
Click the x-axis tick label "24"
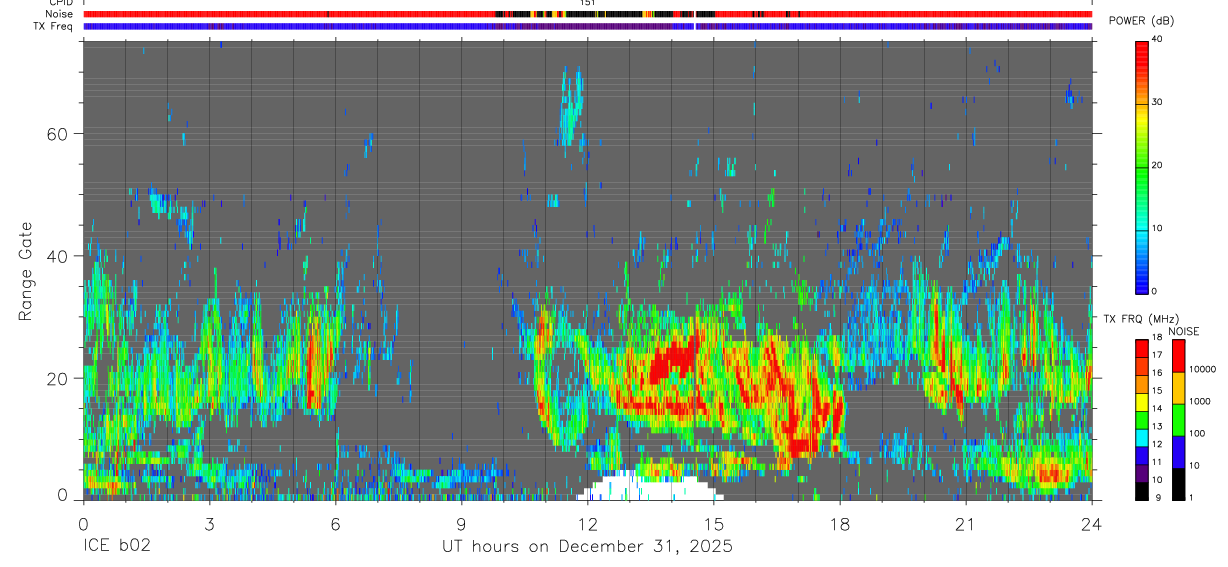tap(1092, 524)
